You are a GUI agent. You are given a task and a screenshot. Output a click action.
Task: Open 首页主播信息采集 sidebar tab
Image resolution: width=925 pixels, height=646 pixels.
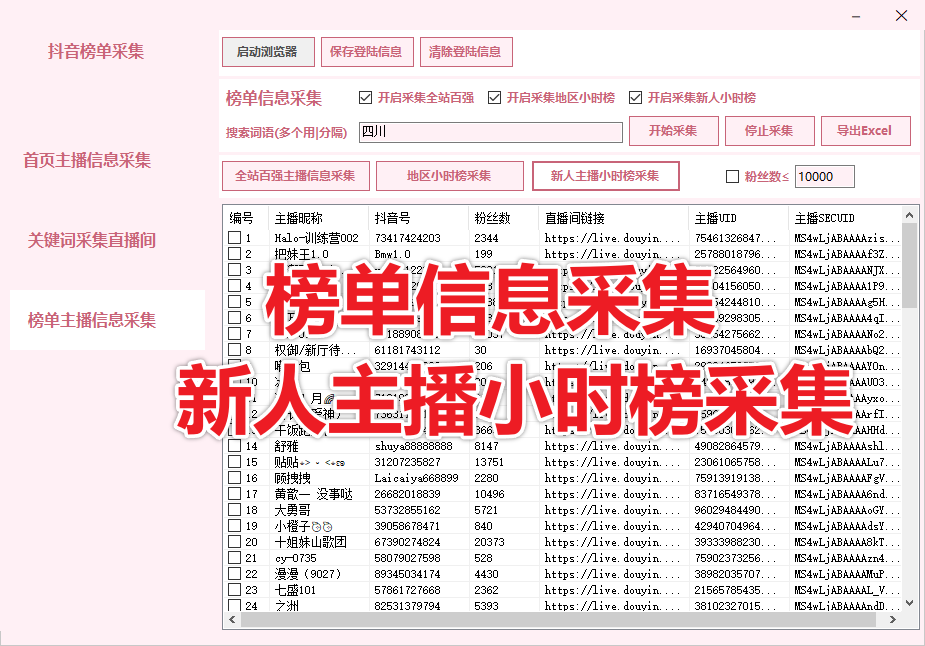(x=88, y=160)
